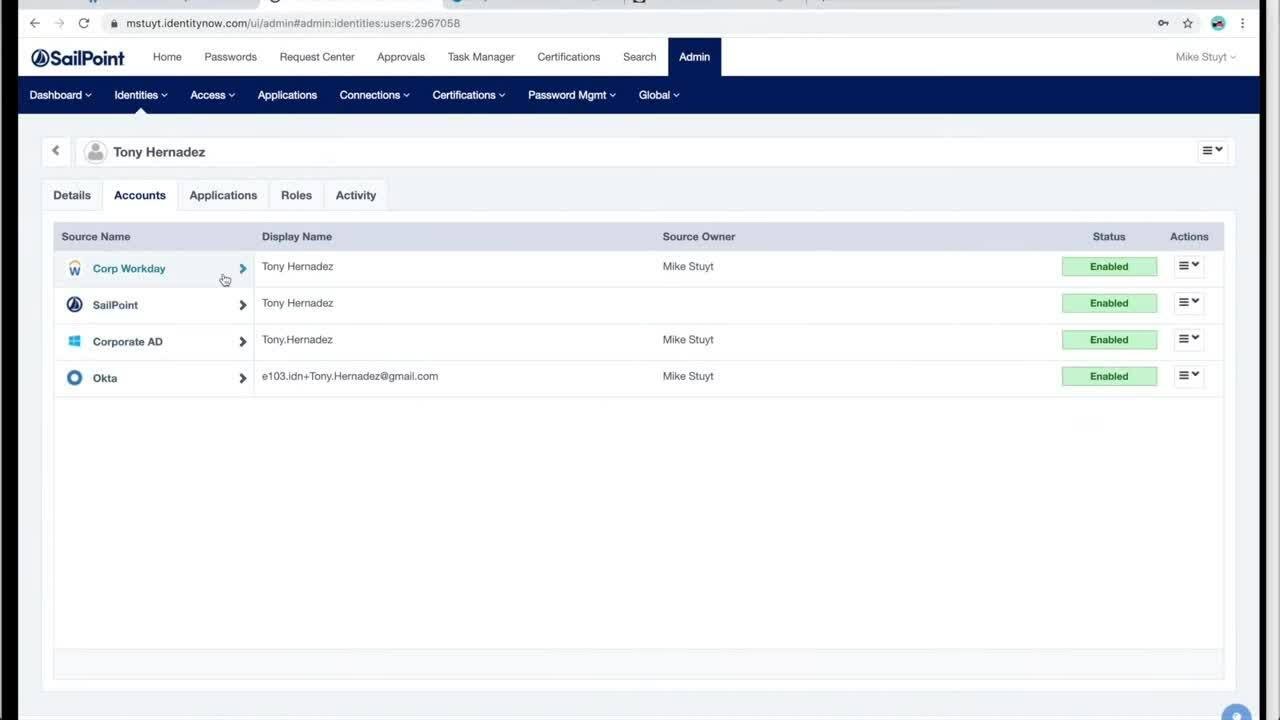The width and height of the screenshot is (1280, 720).
Task: Open actions menu for Corporate AD row
Action: [1188, 339]
